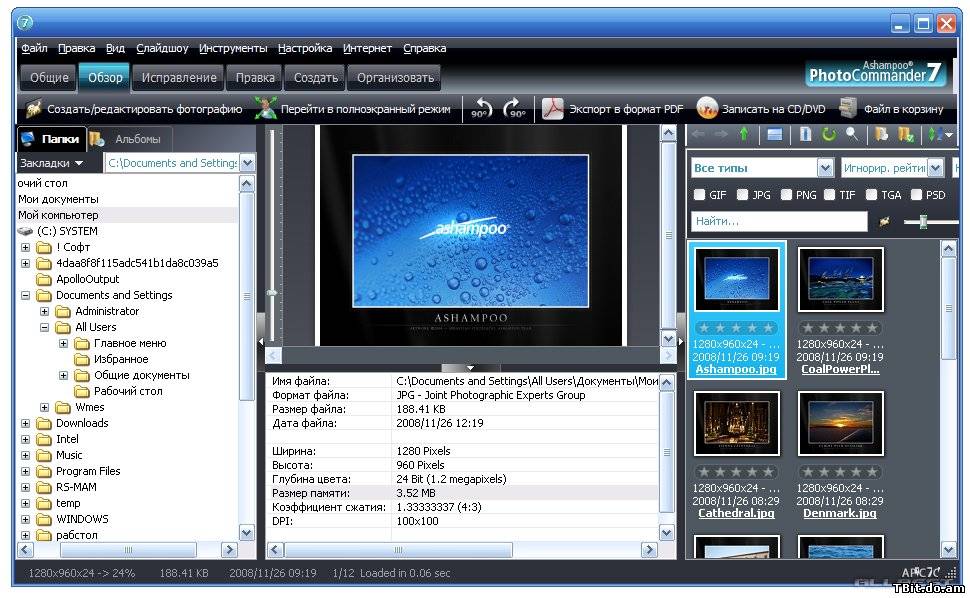Click the file details page icon
Viewport: 970px width, 598px height.
point(805,135)
